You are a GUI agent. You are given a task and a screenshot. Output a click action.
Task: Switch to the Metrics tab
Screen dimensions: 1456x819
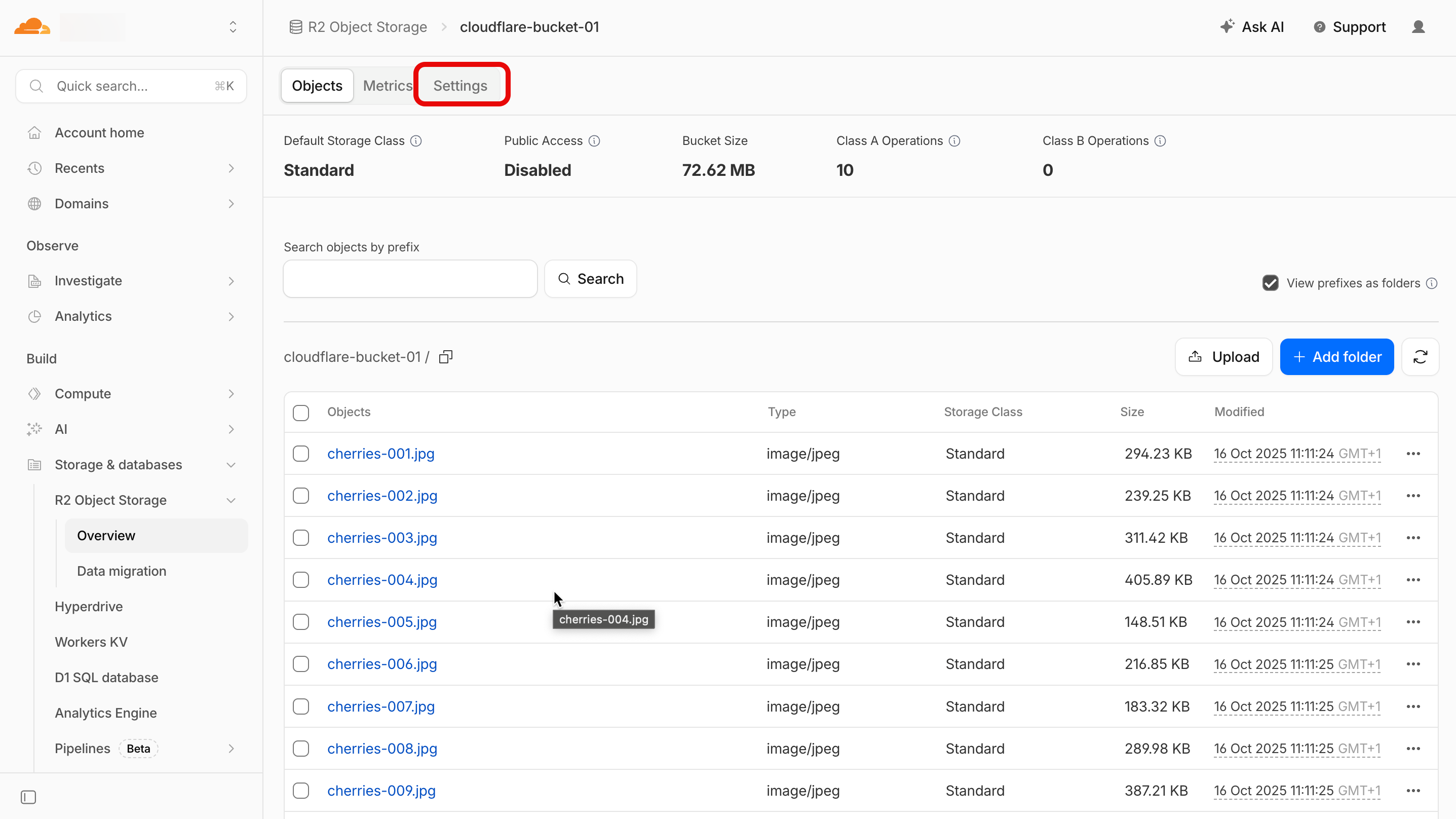[387, 86]
